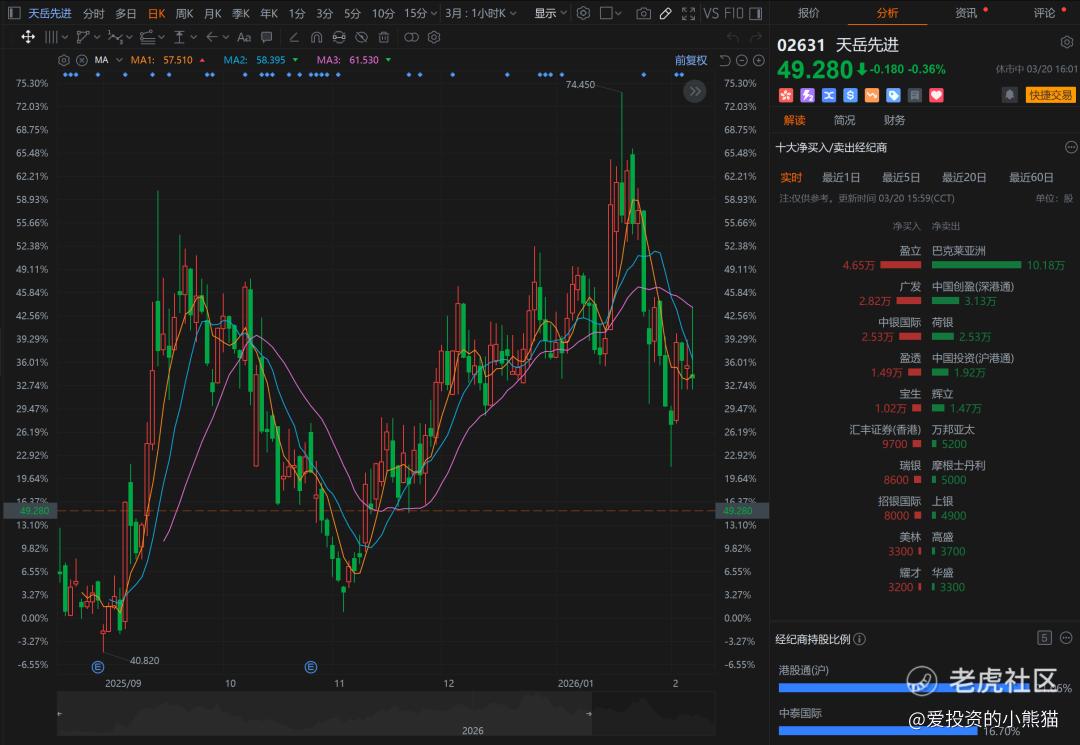Image resolution: width=1080 pixels, height=745 pixels.
Task: Switch to the 财务 tab
Action: (894, 120)
